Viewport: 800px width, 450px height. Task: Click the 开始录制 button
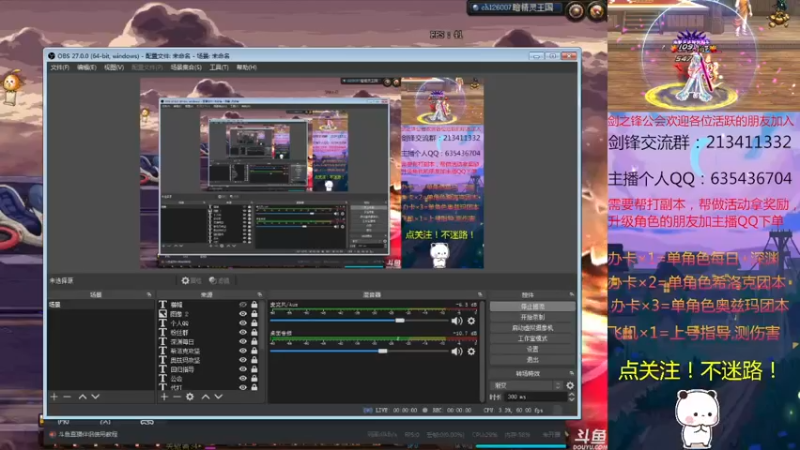(x=532, y=317)
